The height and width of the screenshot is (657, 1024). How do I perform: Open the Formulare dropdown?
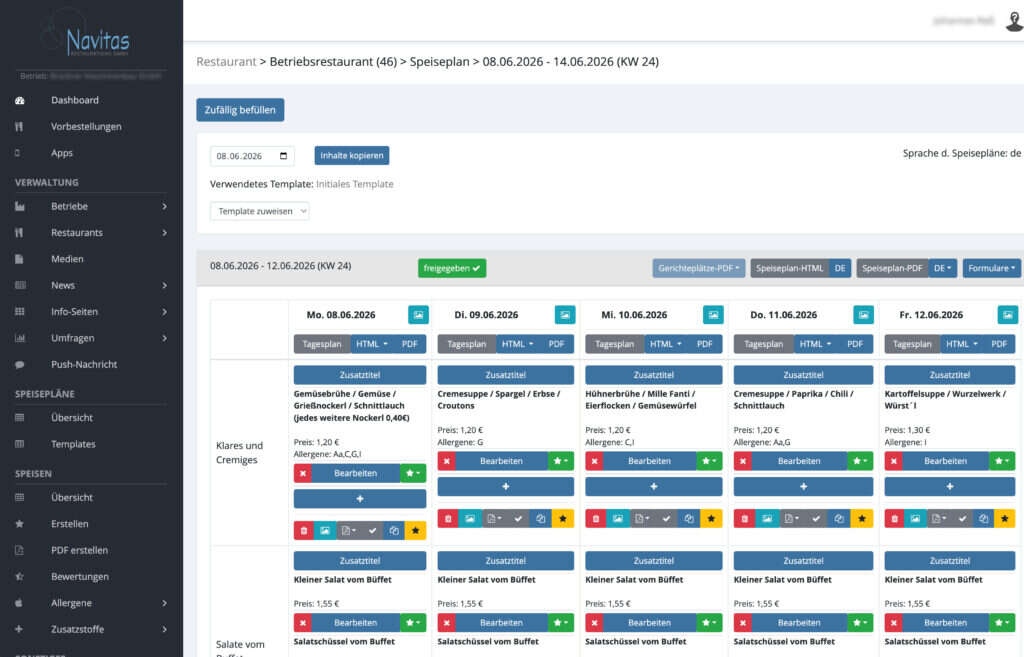tap(991, 268)
